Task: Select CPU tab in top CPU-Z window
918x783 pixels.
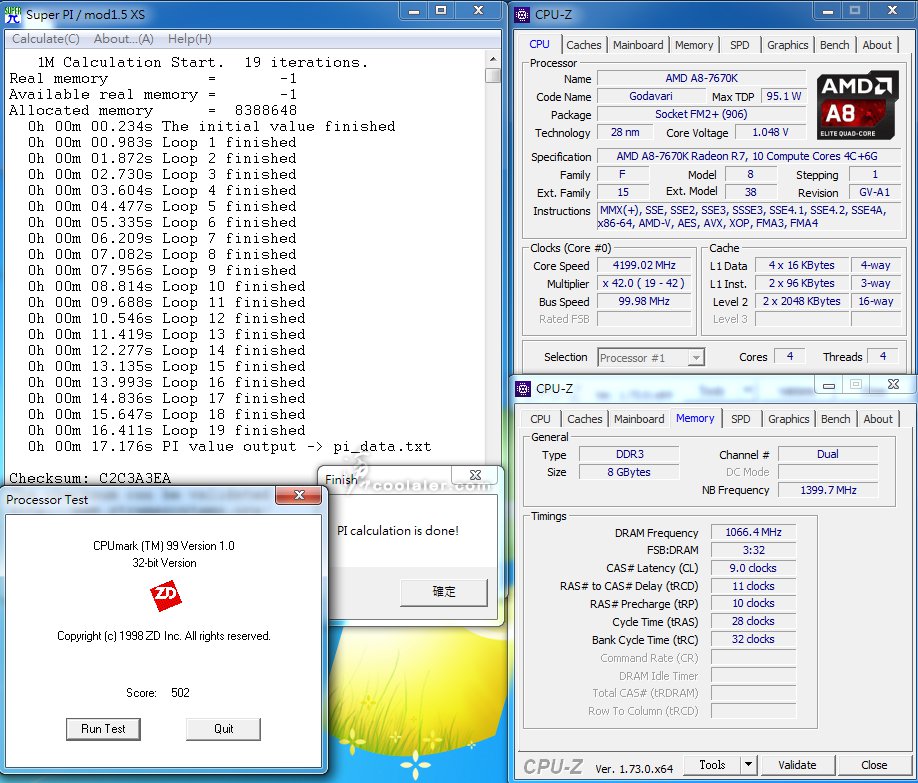Action: coord(539,45)
